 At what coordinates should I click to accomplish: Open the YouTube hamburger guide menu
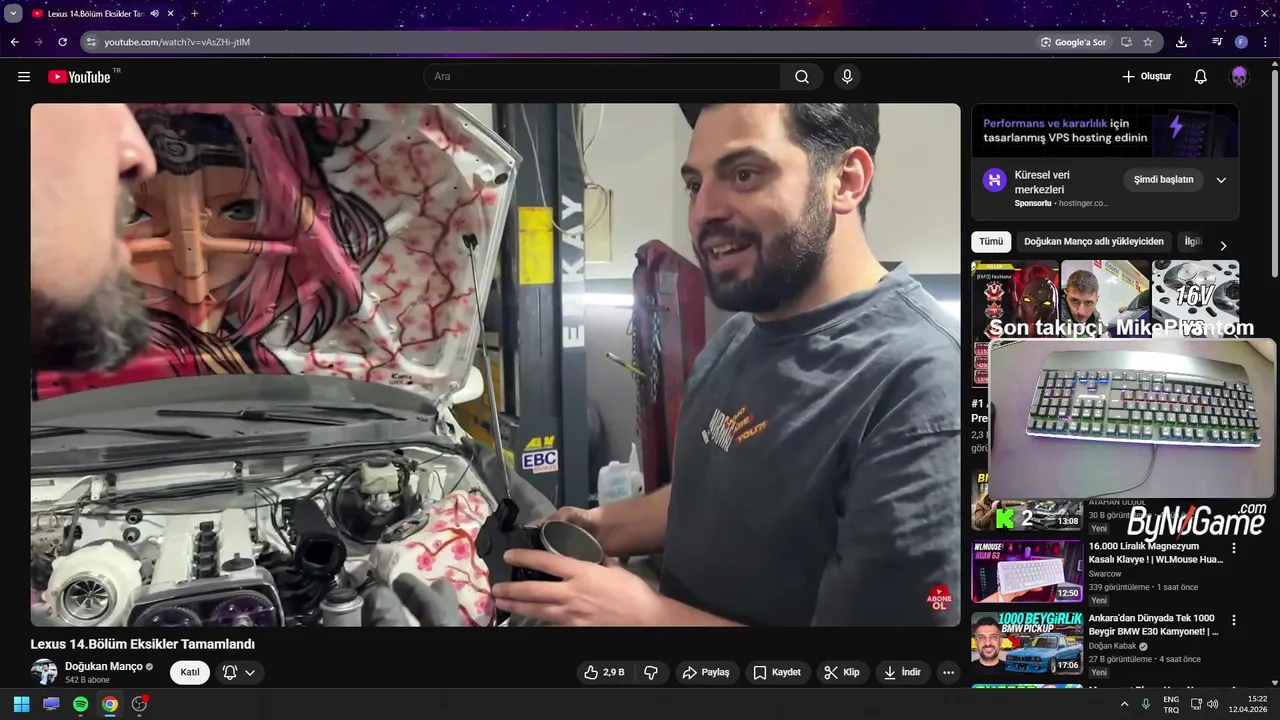click(24, 77)
